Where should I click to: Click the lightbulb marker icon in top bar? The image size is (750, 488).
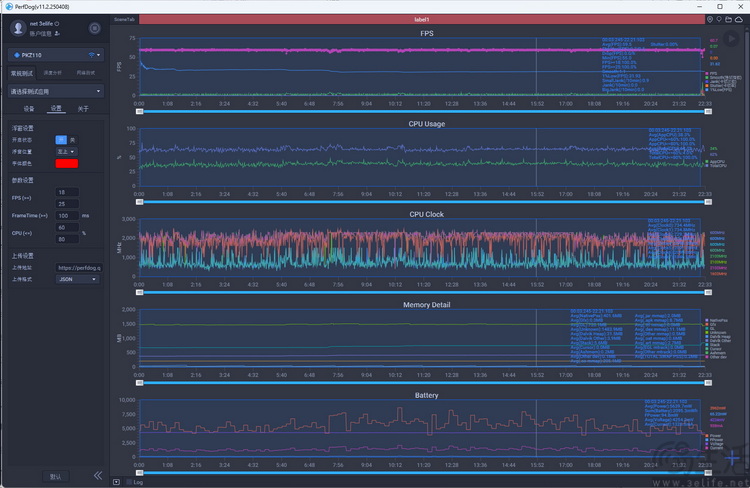click(x=719, y=20)
